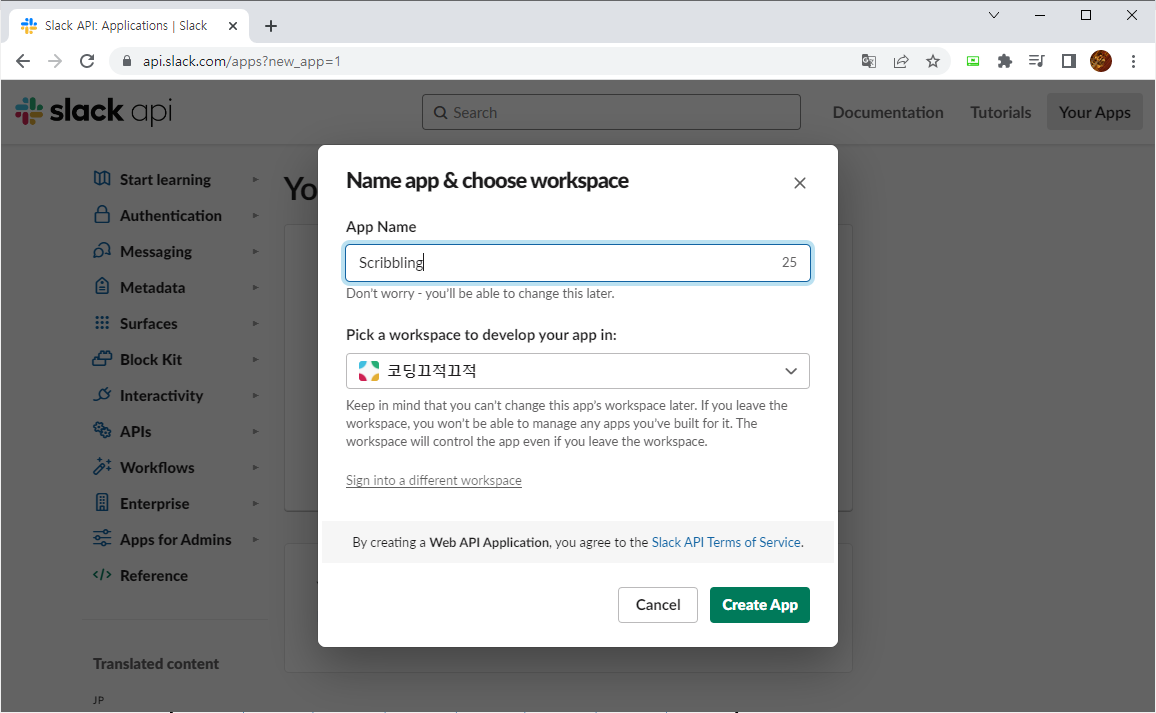Click the Block Kit icon
Image resolution: width=1156 pixels, height=713 pixels.
(102, 359)
